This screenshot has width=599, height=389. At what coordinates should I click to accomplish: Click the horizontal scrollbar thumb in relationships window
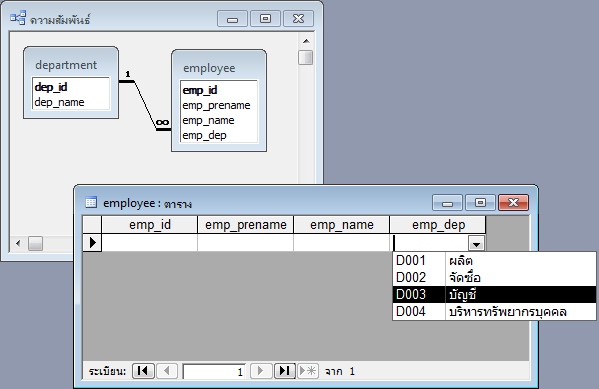(35, 243)
